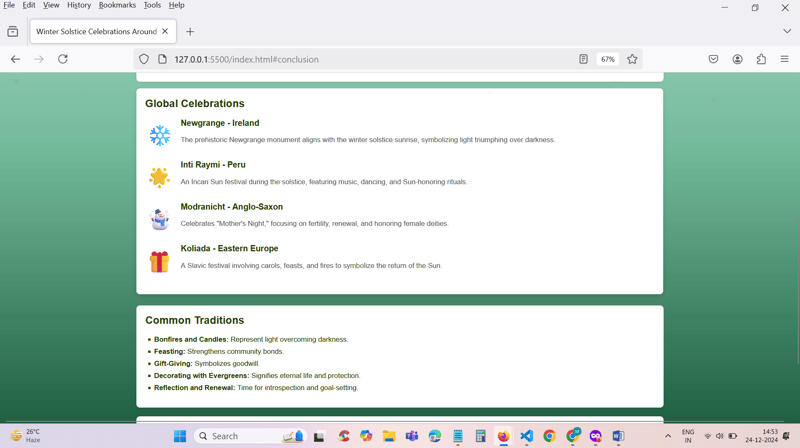Open the Save to Pocket icon
800x448 pixels.
click(713, 59)
